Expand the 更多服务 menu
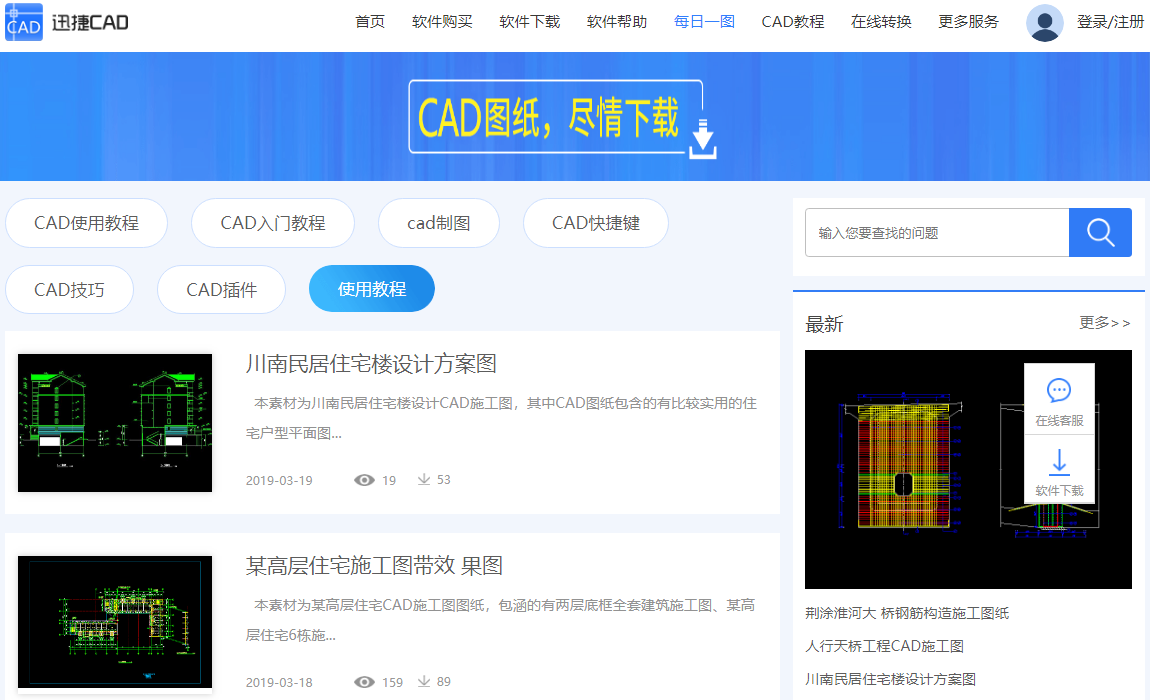Viewport: 1150px width, 700px height. pyautogui.click(x=967, y=22)
